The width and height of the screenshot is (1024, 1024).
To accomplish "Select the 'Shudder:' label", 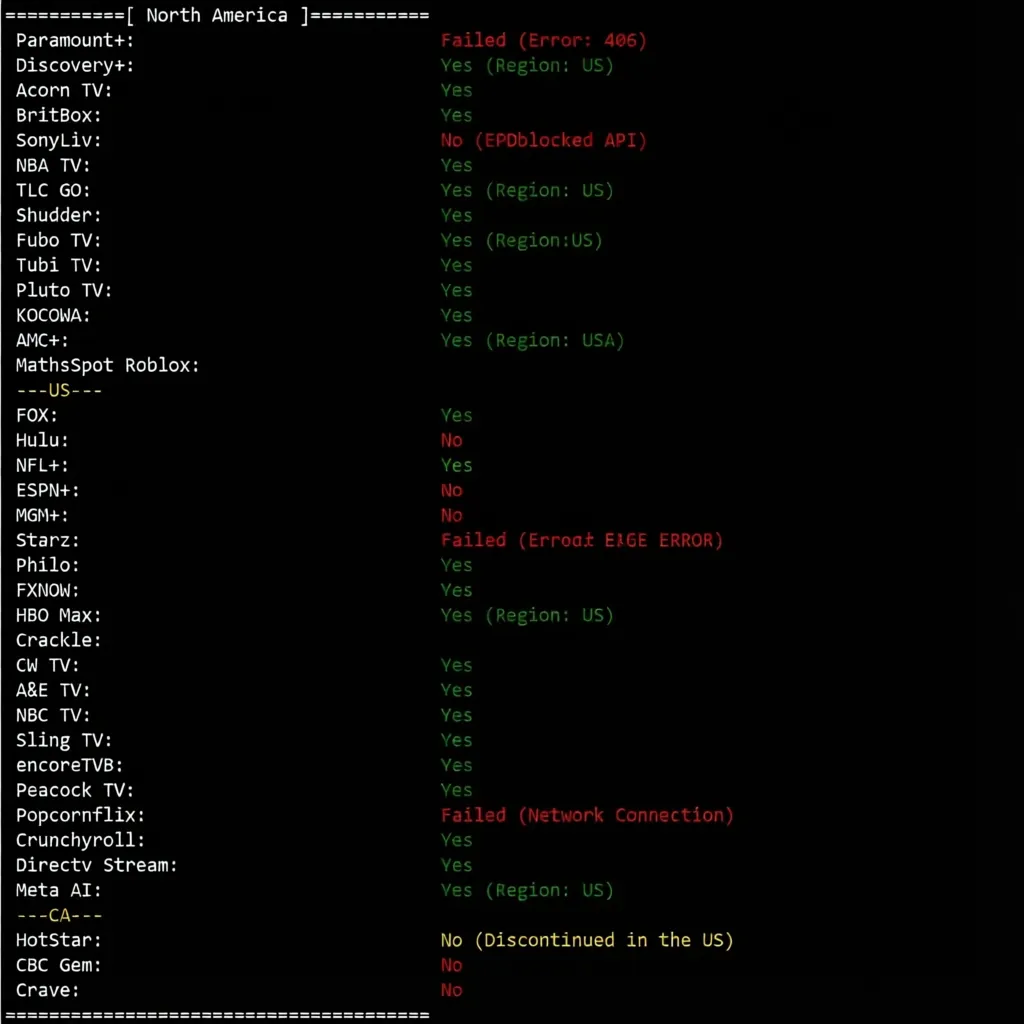I will pos(58,215).
